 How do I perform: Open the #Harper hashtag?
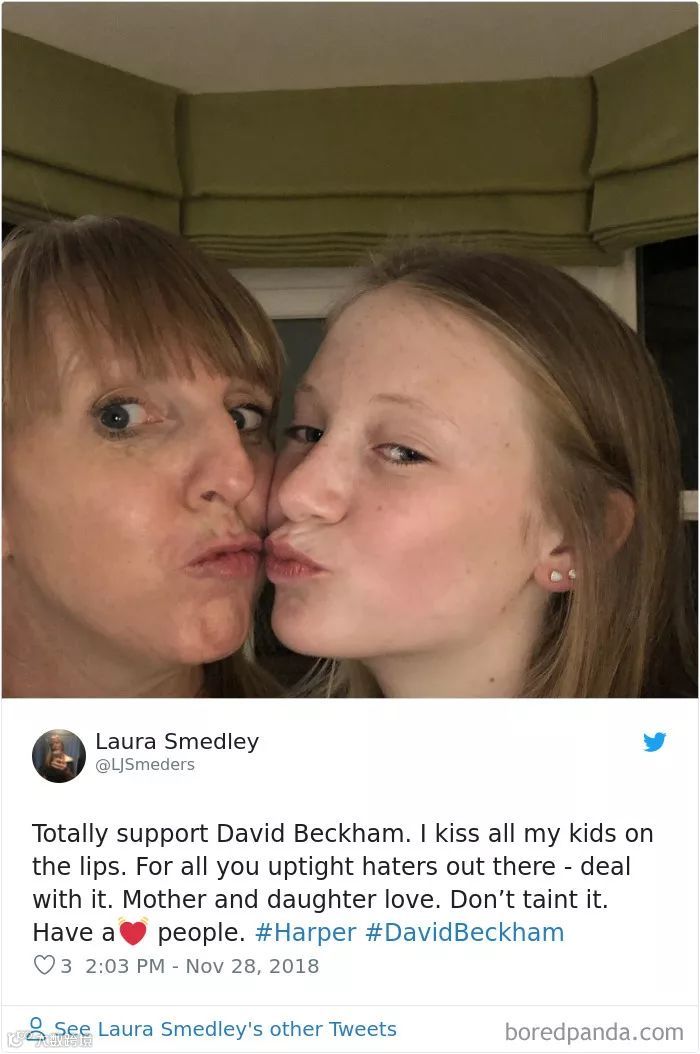(x=305, y=932)
